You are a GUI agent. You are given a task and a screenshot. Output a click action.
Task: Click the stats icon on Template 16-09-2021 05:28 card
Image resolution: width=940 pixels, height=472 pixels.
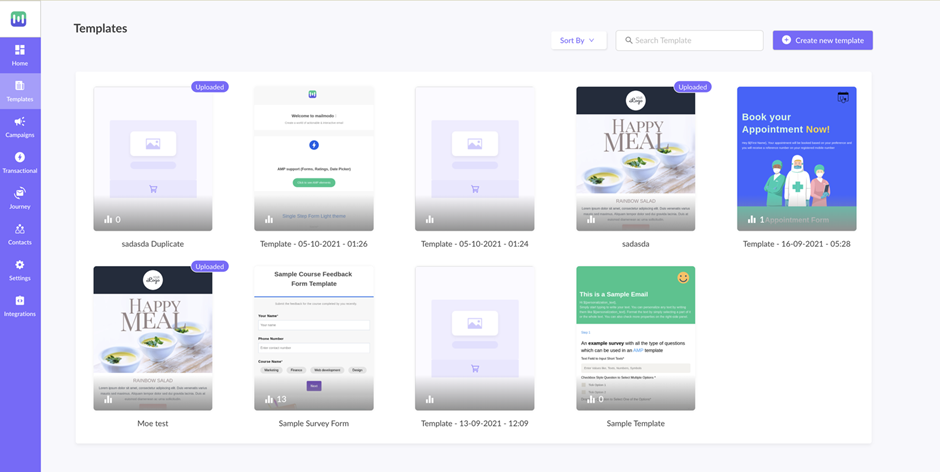point(752,220)
